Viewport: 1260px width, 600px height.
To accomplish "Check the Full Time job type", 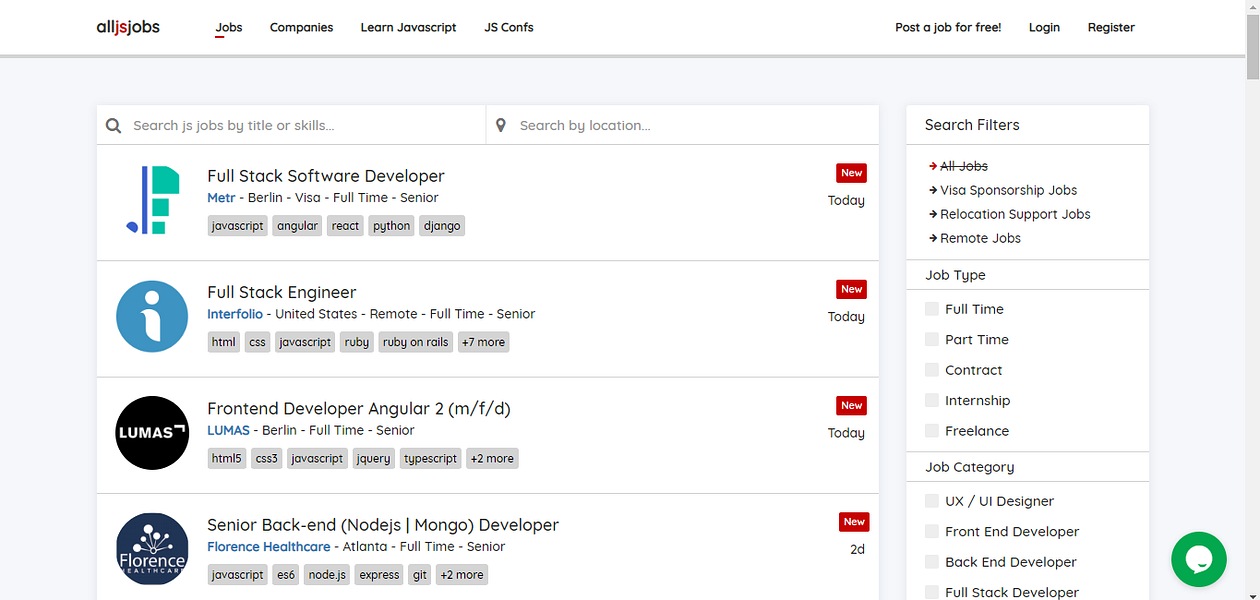I will 932,309.
